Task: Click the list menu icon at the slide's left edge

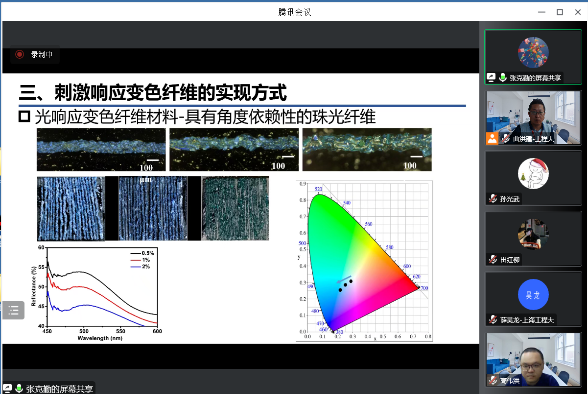Action: point(14,310)
